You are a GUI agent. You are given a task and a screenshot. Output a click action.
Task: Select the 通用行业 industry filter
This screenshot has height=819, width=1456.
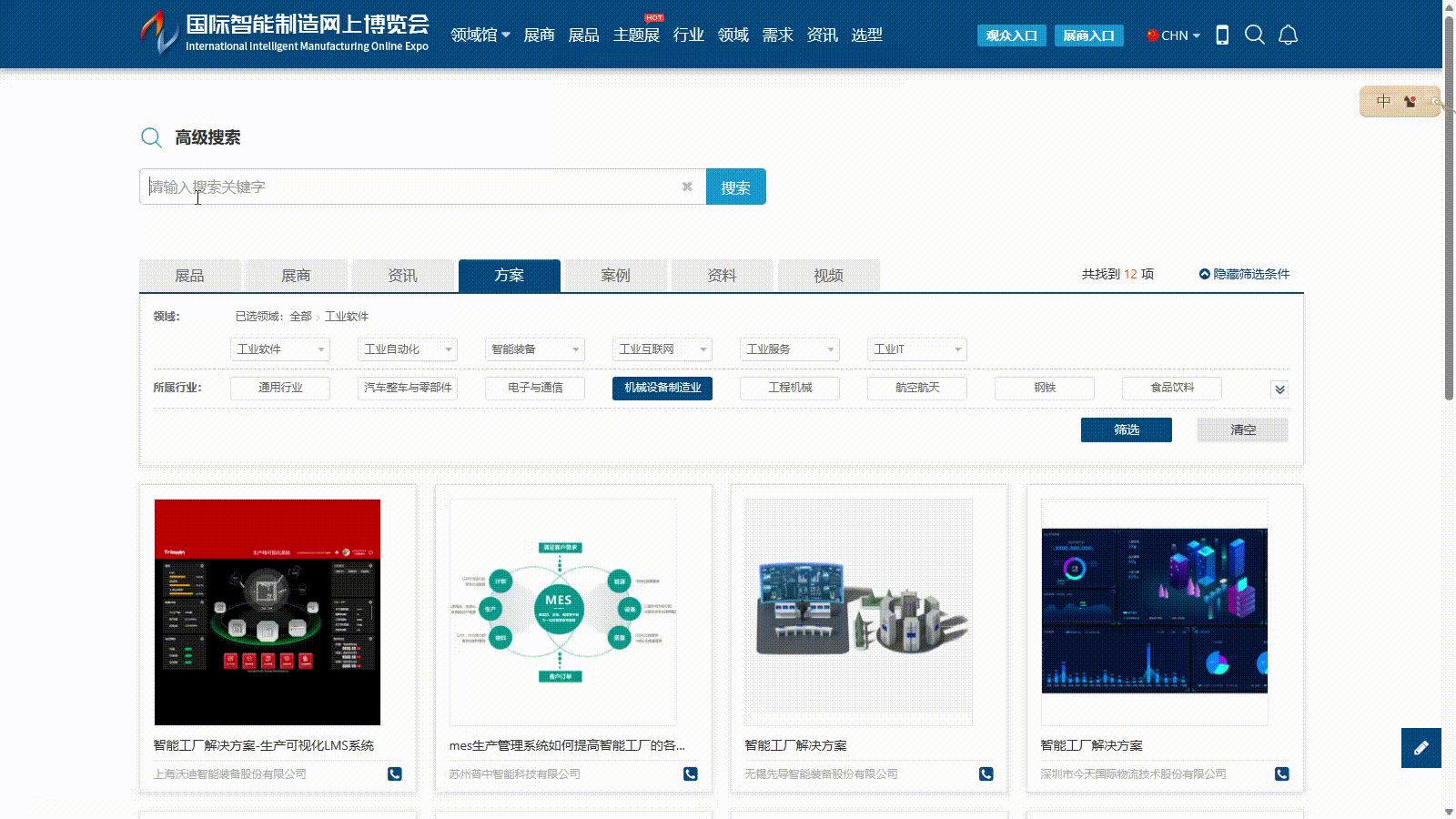click(280, 388)
